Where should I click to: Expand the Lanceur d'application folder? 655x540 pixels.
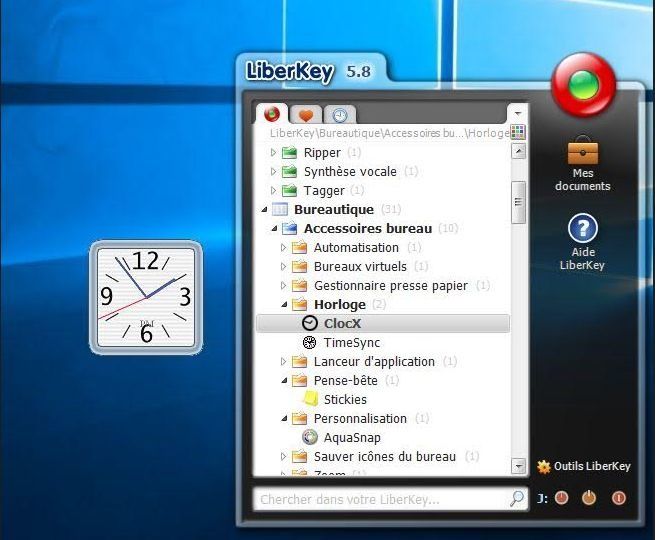pos(283,361)
